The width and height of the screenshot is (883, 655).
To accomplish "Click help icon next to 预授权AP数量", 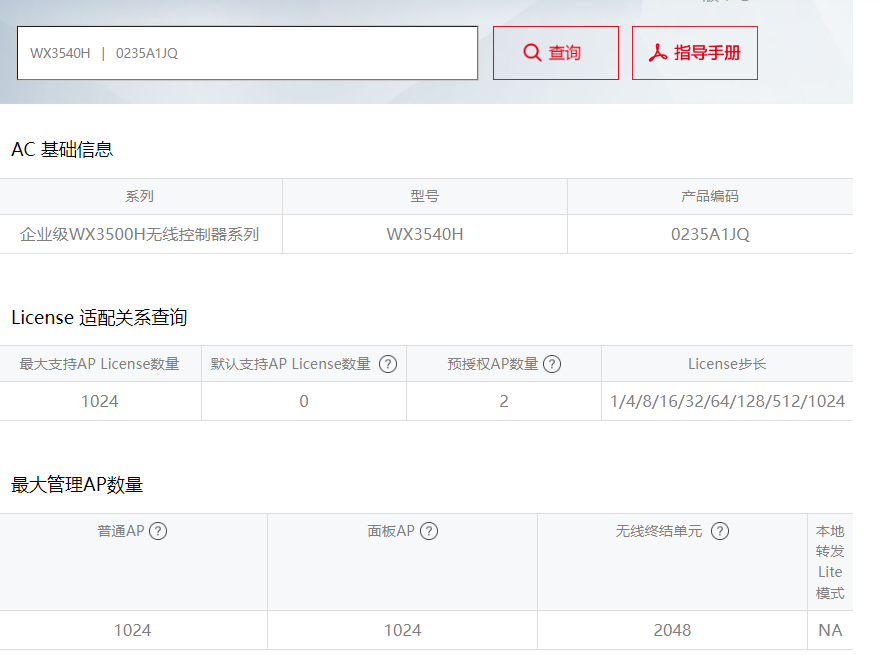I will point(552,364).
